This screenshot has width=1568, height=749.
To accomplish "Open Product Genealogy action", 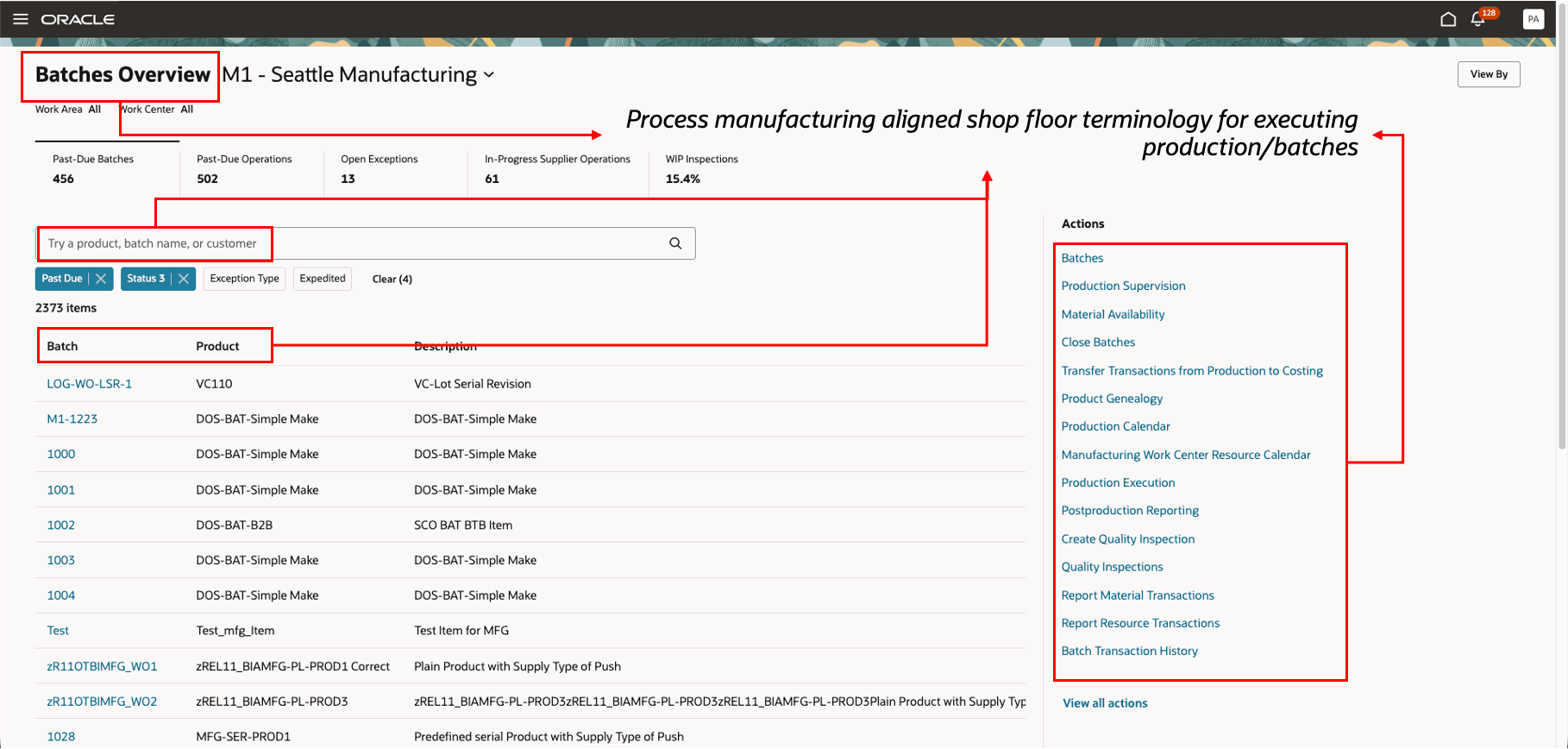I will 1112,399.
